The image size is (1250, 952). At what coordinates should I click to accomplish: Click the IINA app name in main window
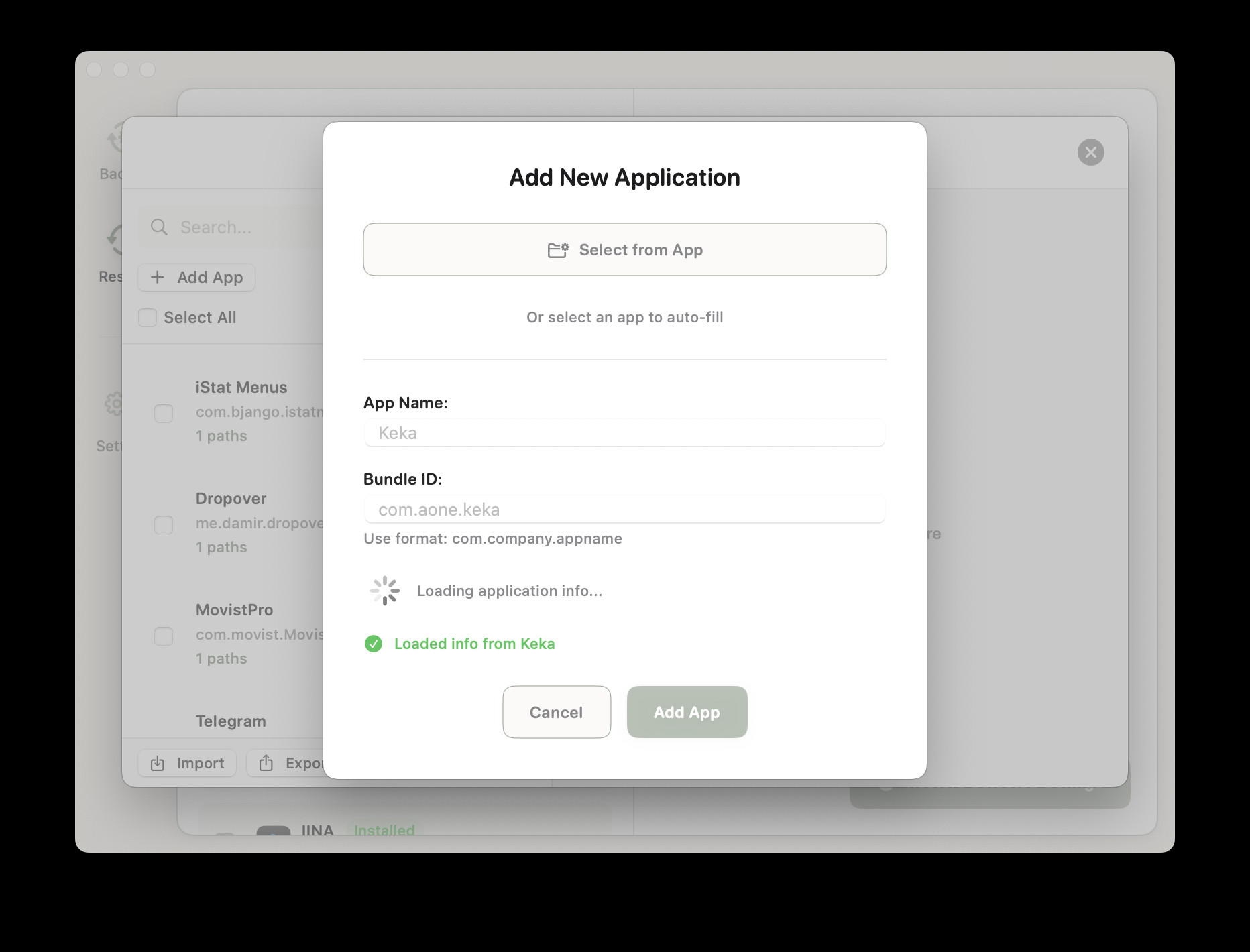point(317,830)
